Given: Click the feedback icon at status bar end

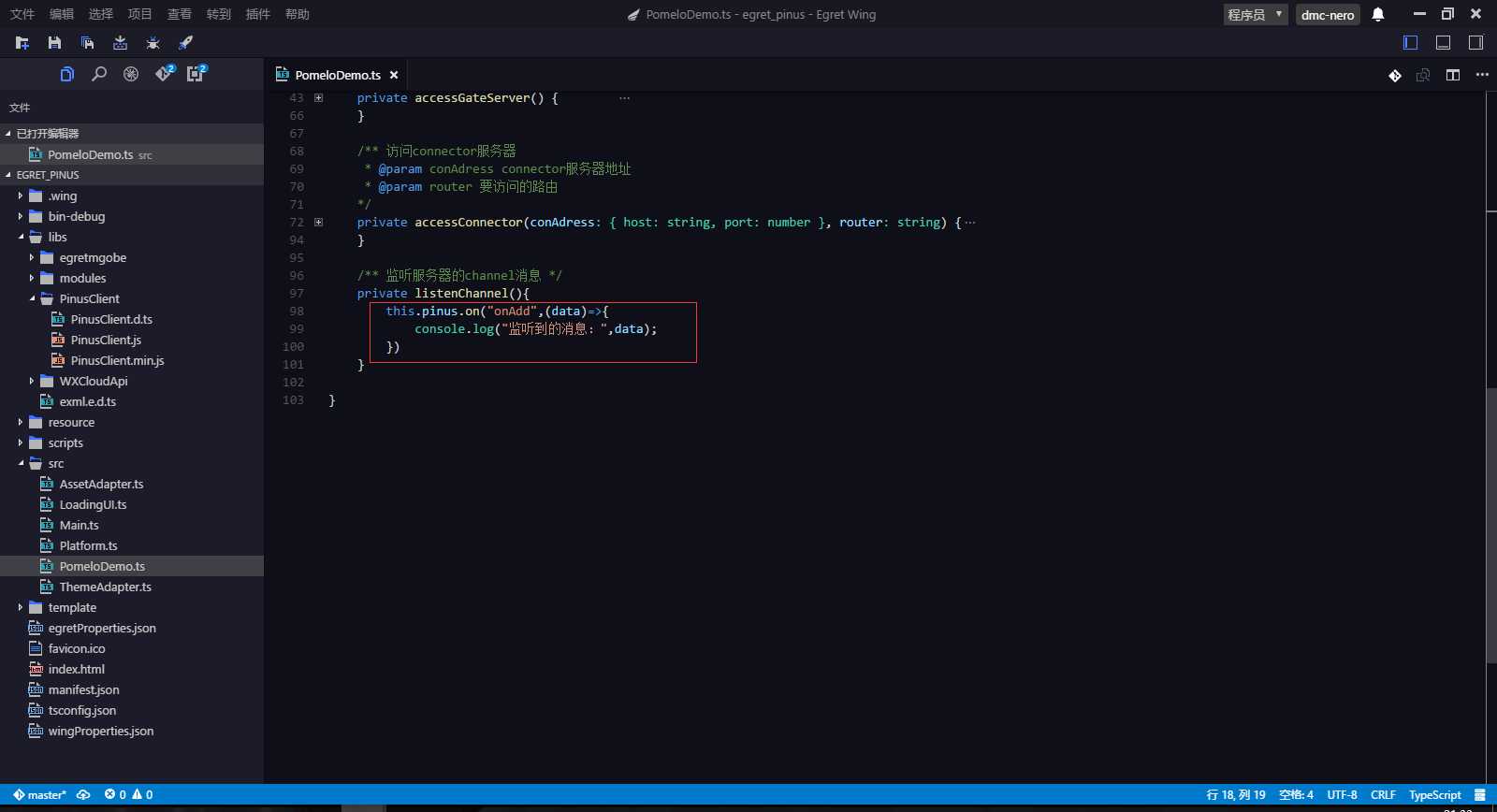Looking at the screenshot, I should coord(1480,795).
